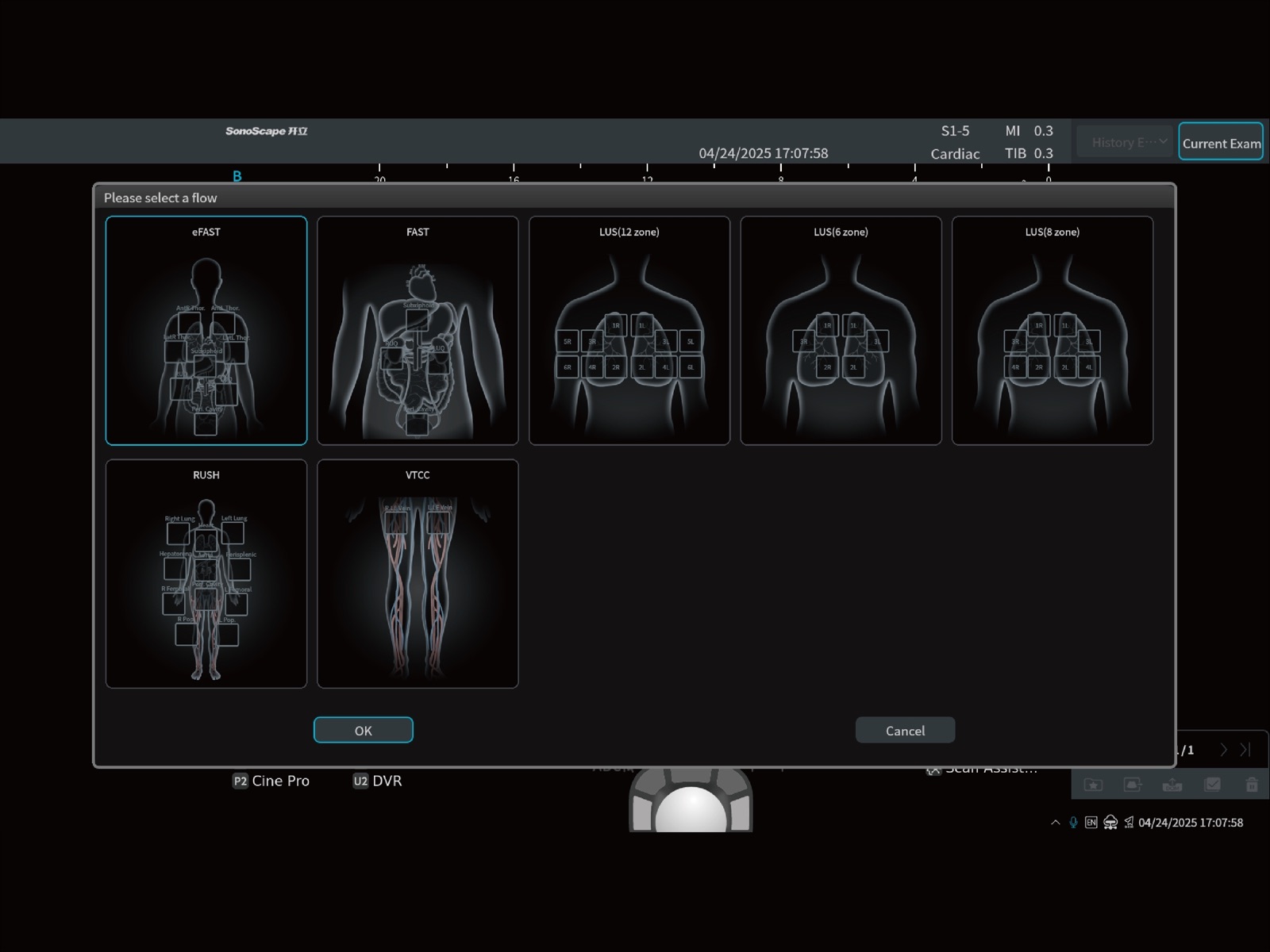Choose the LUS(8 zone) flow

point(1052,330)
